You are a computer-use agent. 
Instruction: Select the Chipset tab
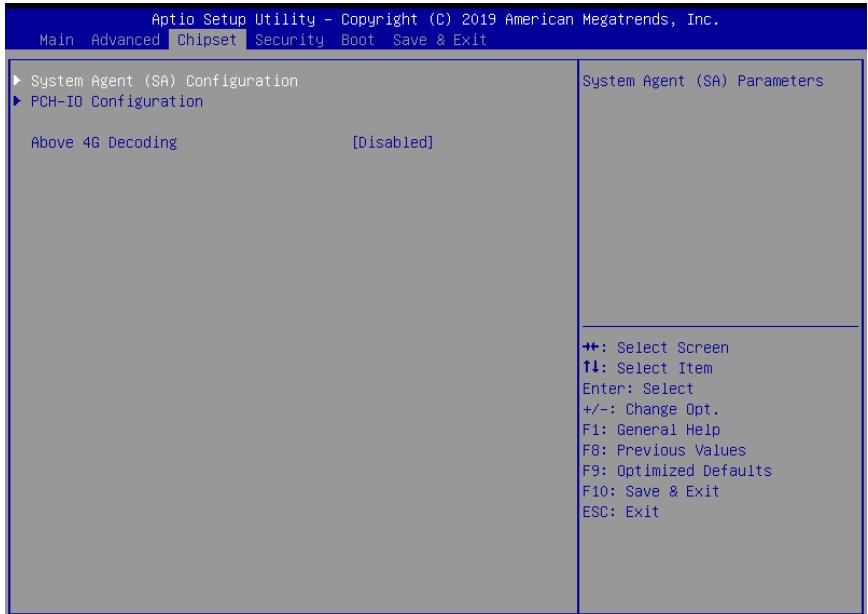click(207, 40)
